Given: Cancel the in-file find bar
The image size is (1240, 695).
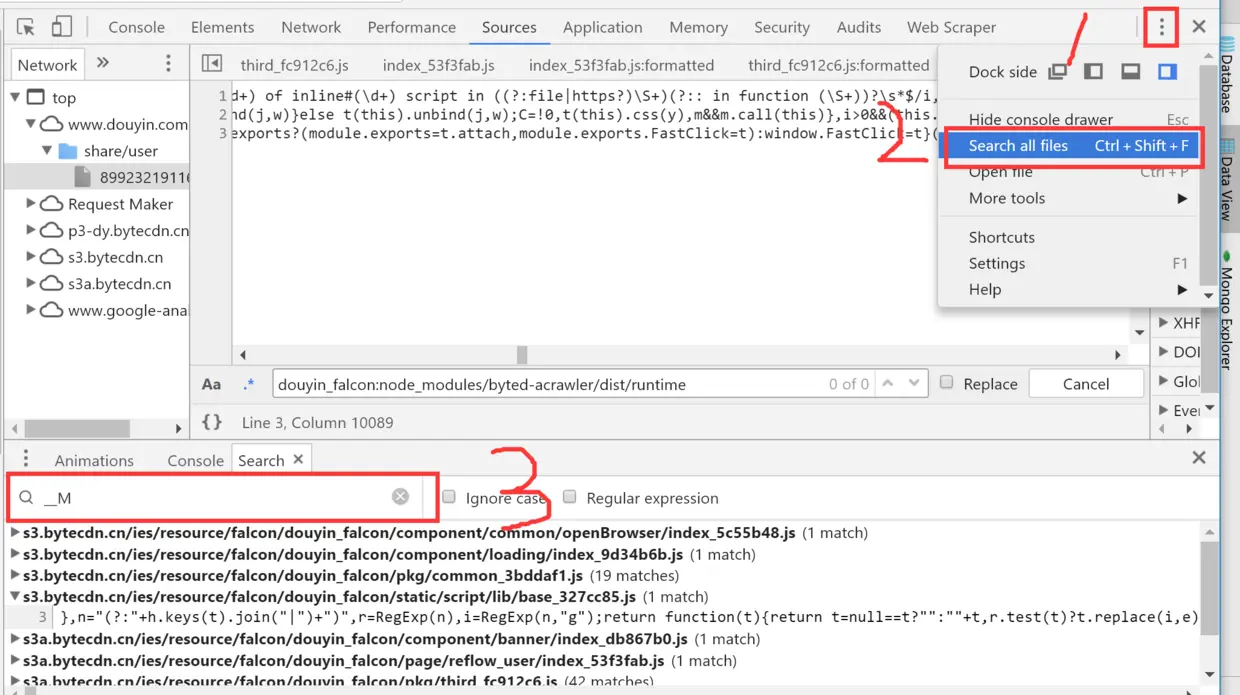Looking at the screenshot, I should coord(1085,384).
